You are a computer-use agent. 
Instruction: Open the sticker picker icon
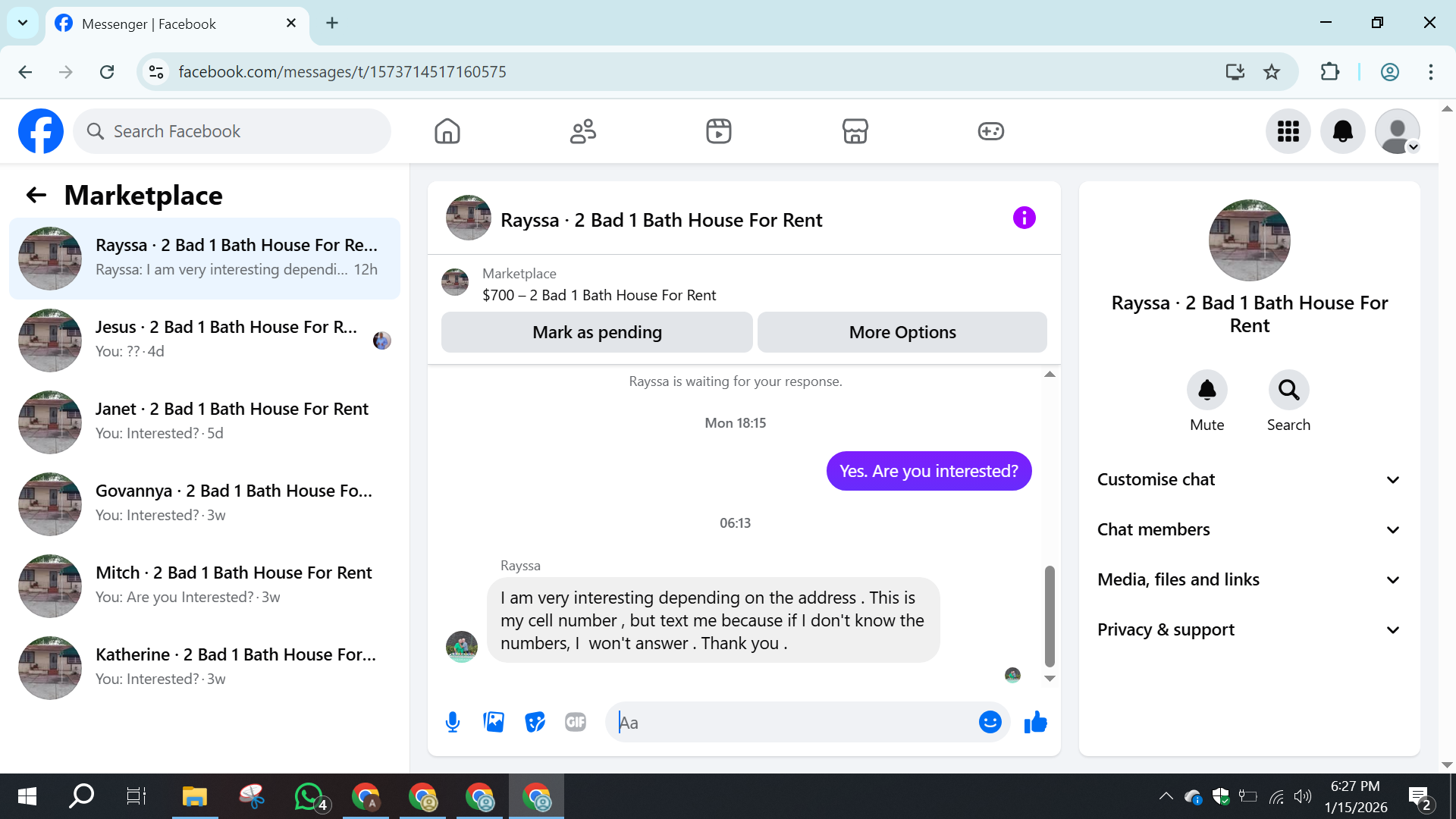click(x=535, y=722)
